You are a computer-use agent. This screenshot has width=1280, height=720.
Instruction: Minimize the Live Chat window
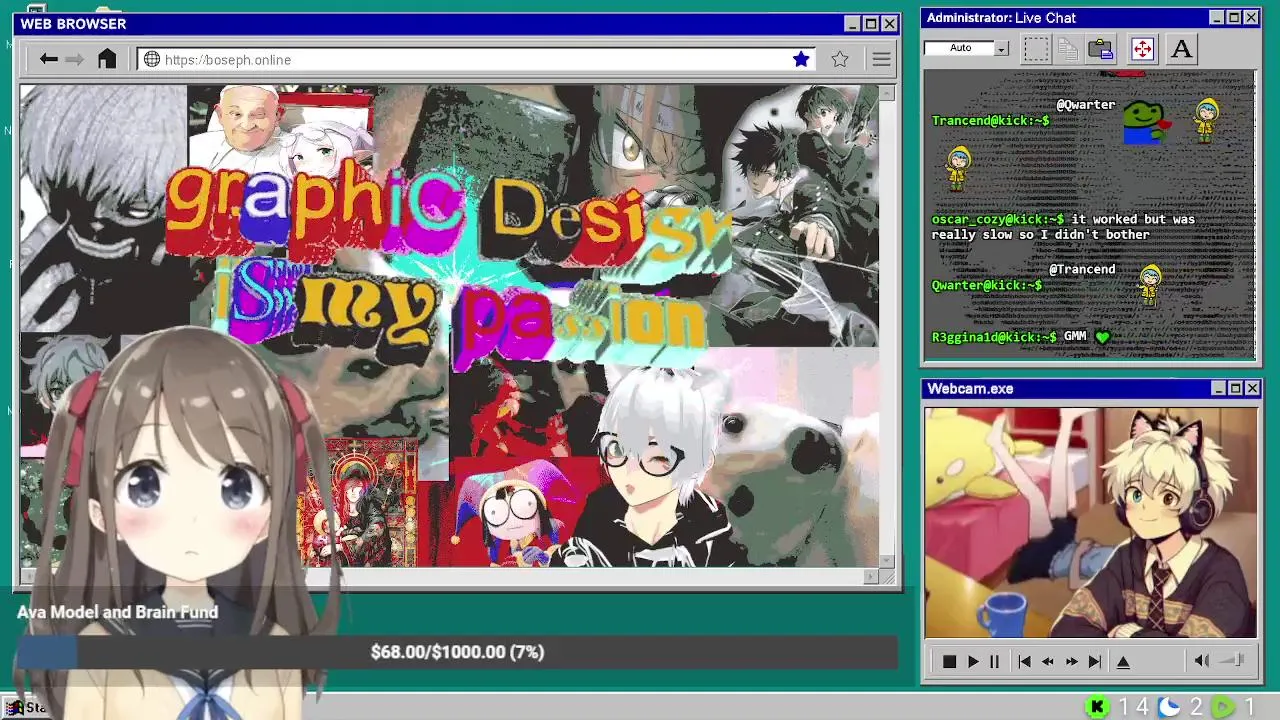click(x=1216, y=18)
